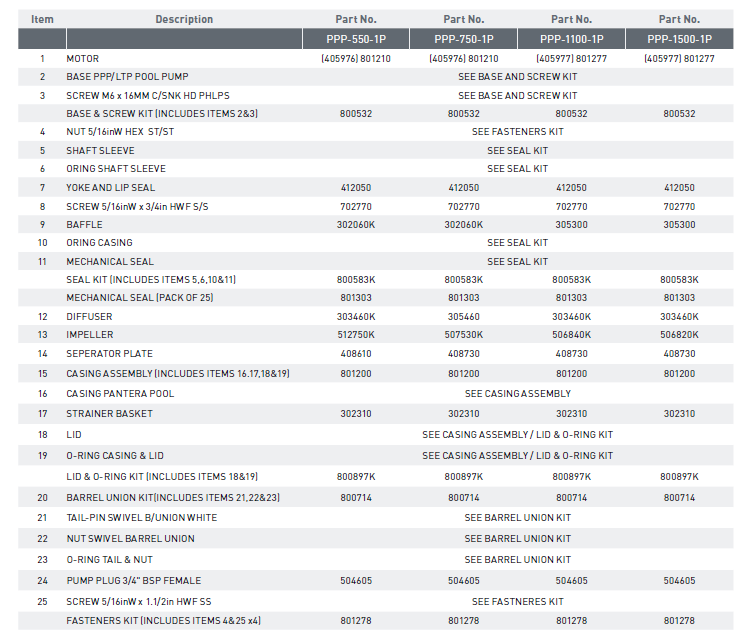744x633 pixels.
Task: Select the MOTOR description cell
Action: (83, 59)
